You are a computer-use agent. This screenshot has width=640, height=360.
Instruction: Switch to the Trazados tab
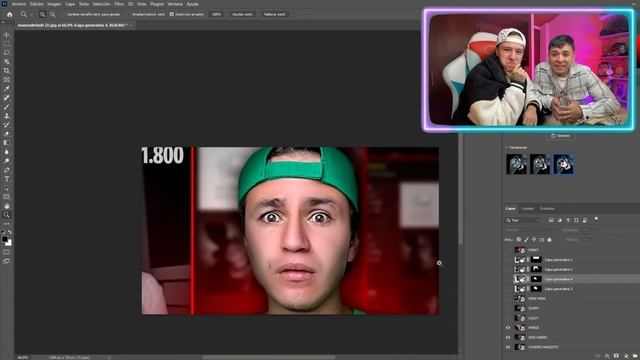547,209
